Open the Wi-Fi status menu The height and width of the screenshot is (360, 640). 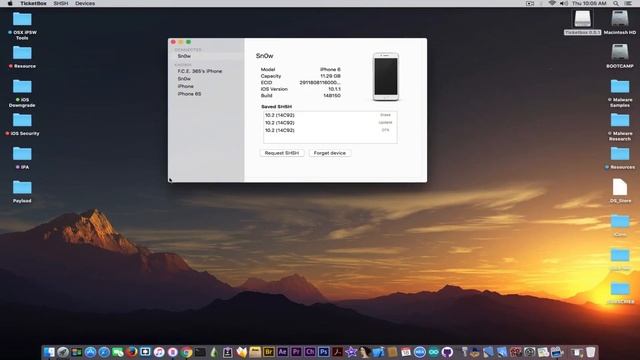pos(552,3)
